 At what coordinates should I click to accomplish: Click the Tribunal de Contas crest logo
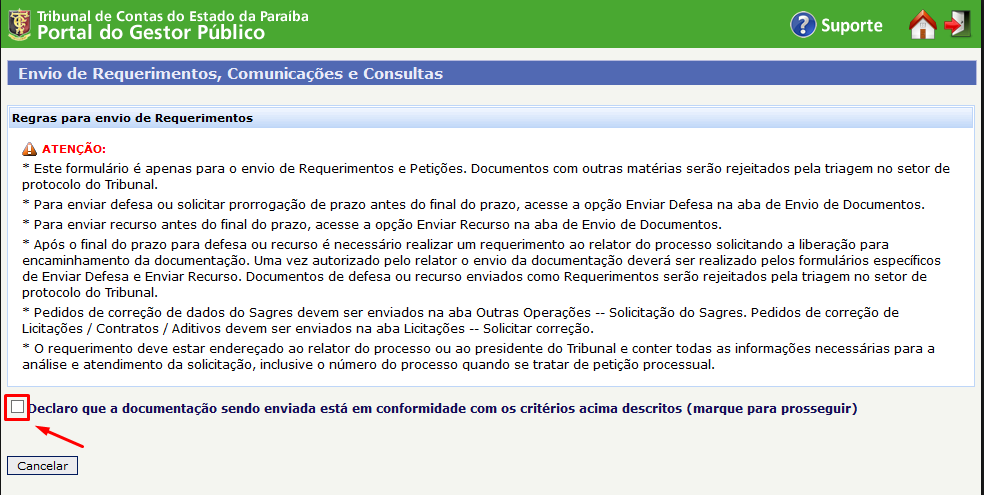click(x=19, y=25)
